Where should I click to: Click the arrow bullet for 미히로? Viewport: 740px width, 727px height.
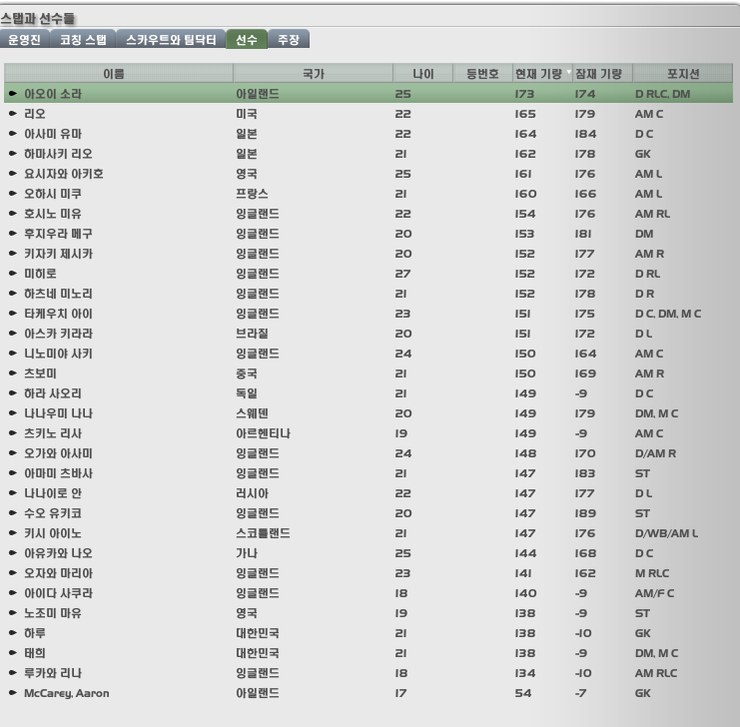click(x=13, y=274)
